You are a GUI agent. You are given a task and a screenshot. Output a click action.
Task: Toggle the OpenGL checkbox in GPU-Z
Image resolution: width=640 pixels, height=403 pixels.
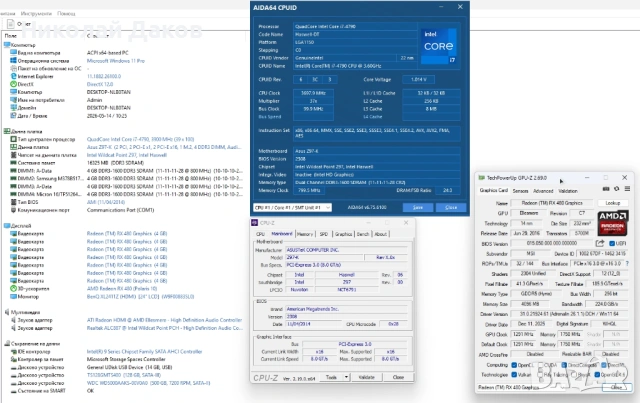(597, 374)
